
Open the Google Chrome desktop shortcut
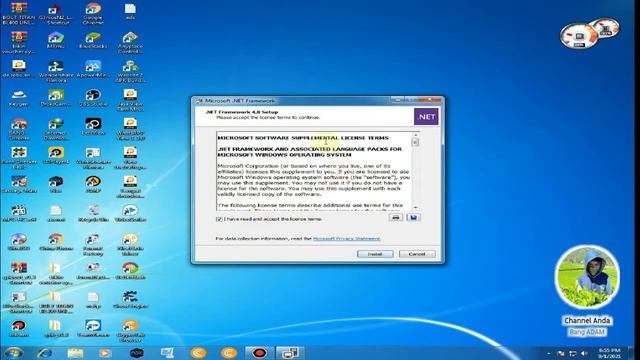click(93, 13)
